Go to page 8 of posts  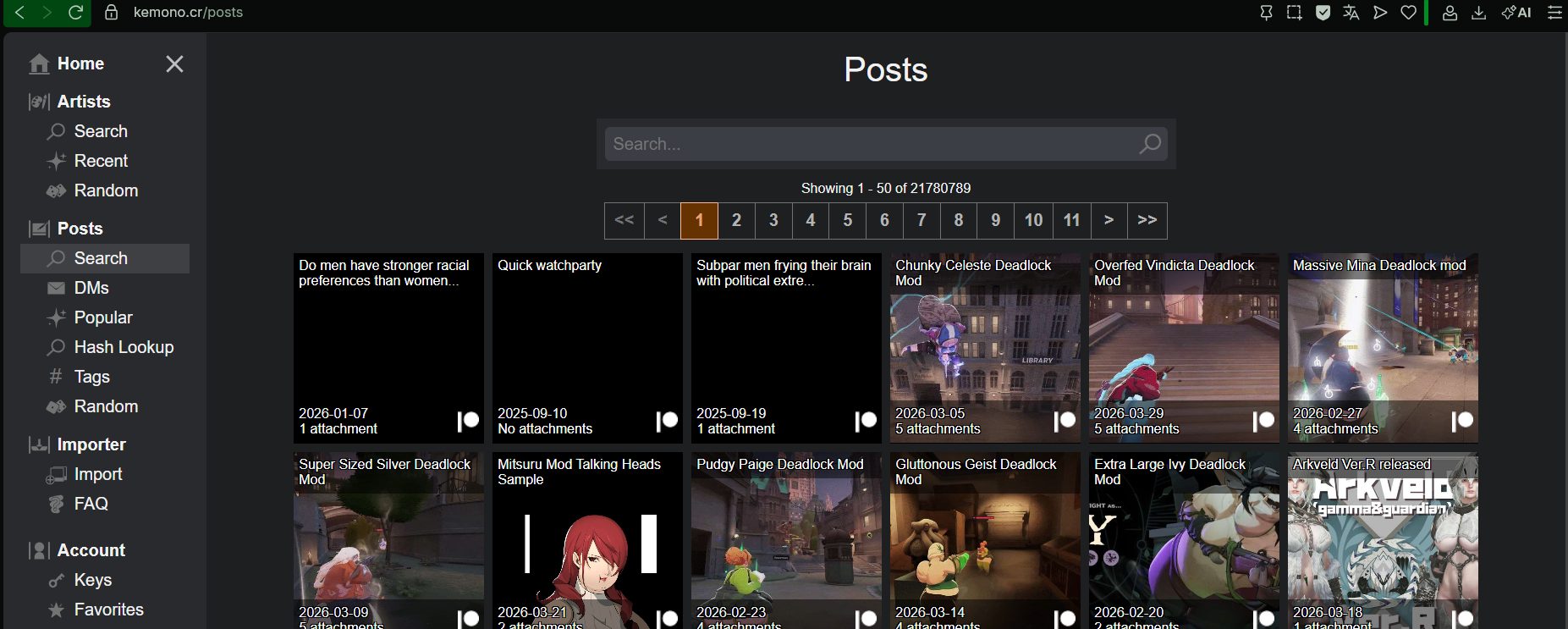959,221
